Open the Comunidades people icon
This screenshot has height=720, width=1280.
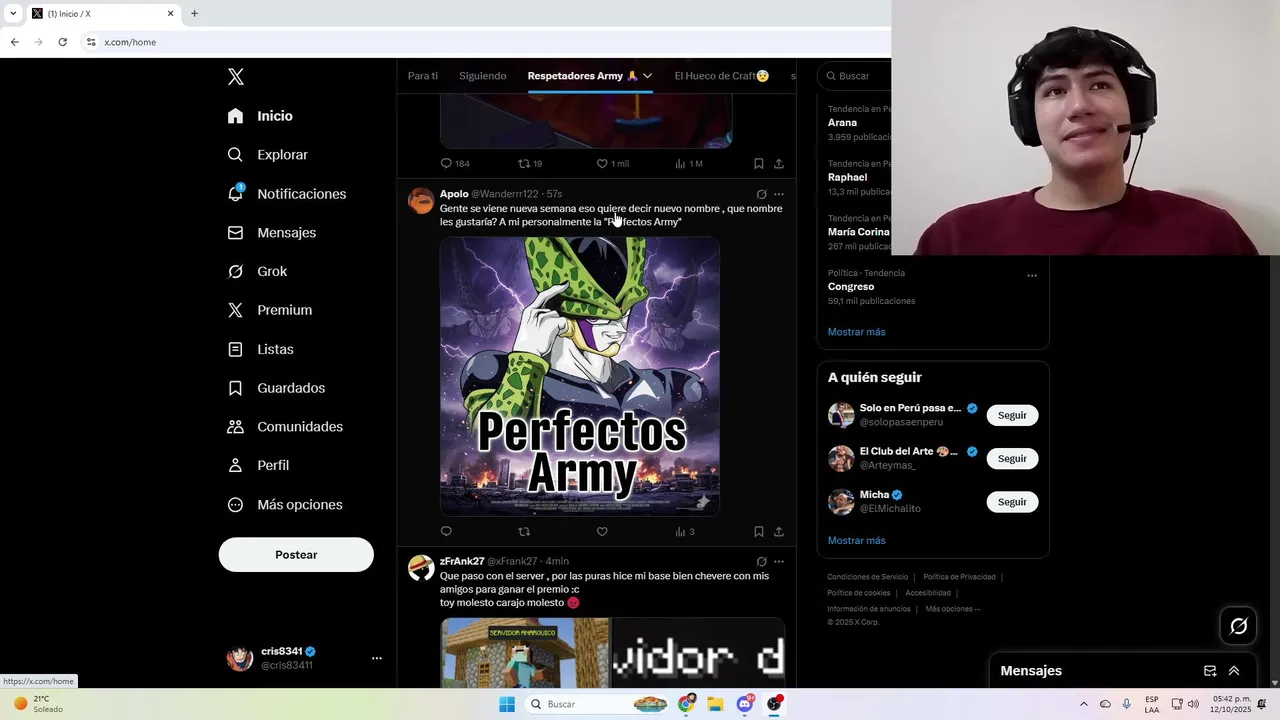pyautogui.click(x=235, y=426)
